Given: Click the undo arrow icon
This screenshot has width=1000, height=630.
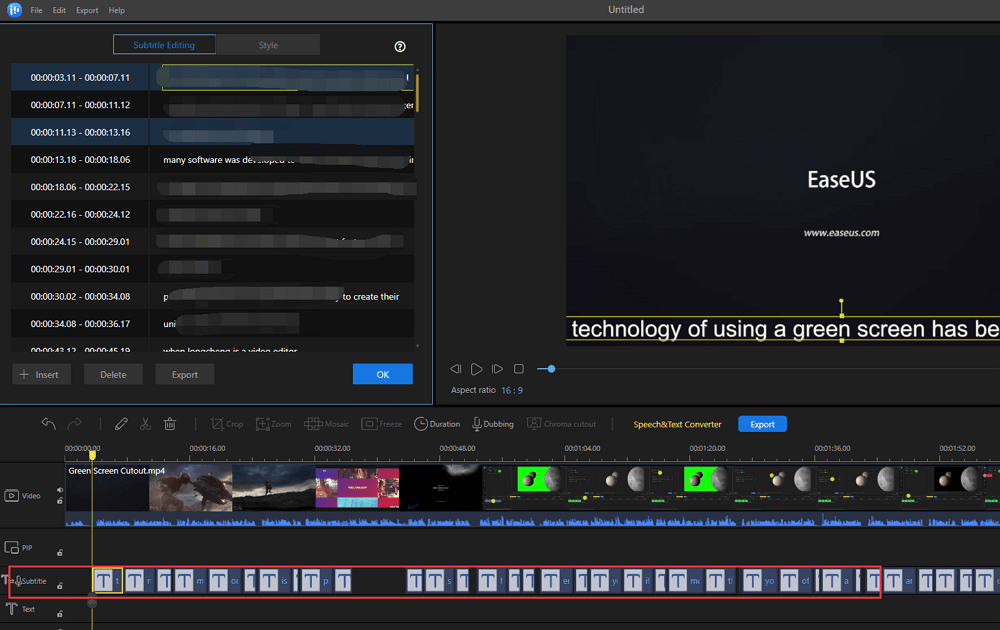Looking at the screenshot, I should point(48,424).
